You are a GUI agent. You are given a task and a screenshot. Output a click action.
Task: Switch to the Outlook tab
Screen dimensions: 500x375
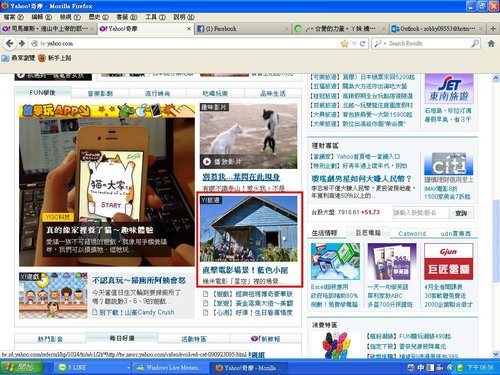click(x=437, y=29)
